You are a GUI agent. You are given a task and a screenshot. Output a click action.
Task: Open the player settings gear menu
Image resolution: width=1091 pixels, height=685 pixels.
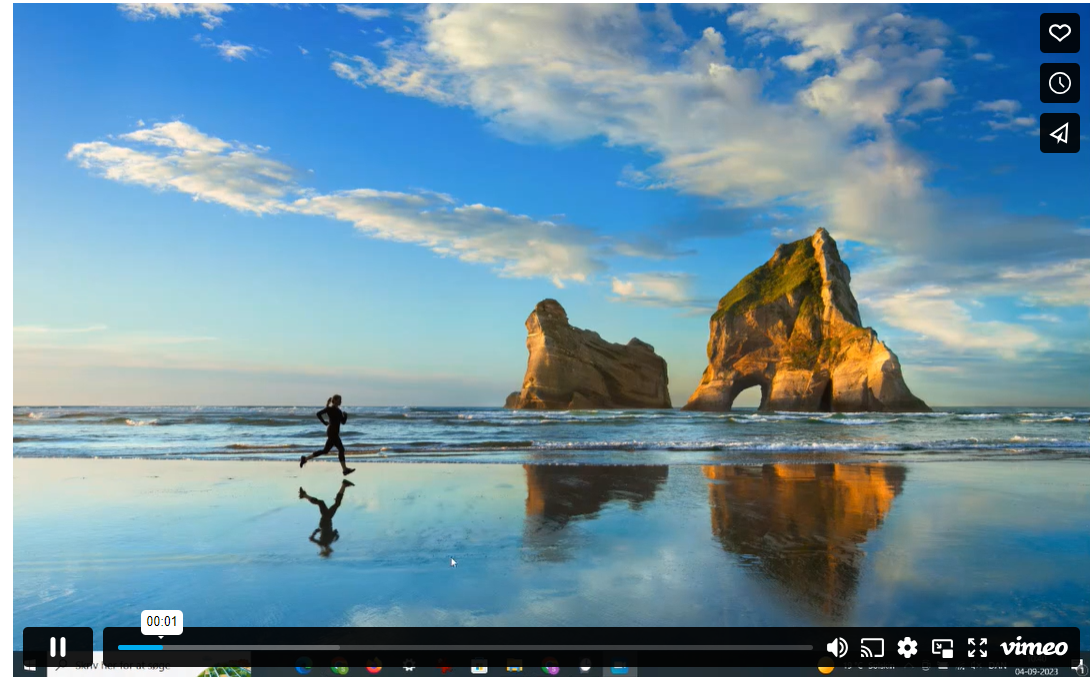click(907, 648)
